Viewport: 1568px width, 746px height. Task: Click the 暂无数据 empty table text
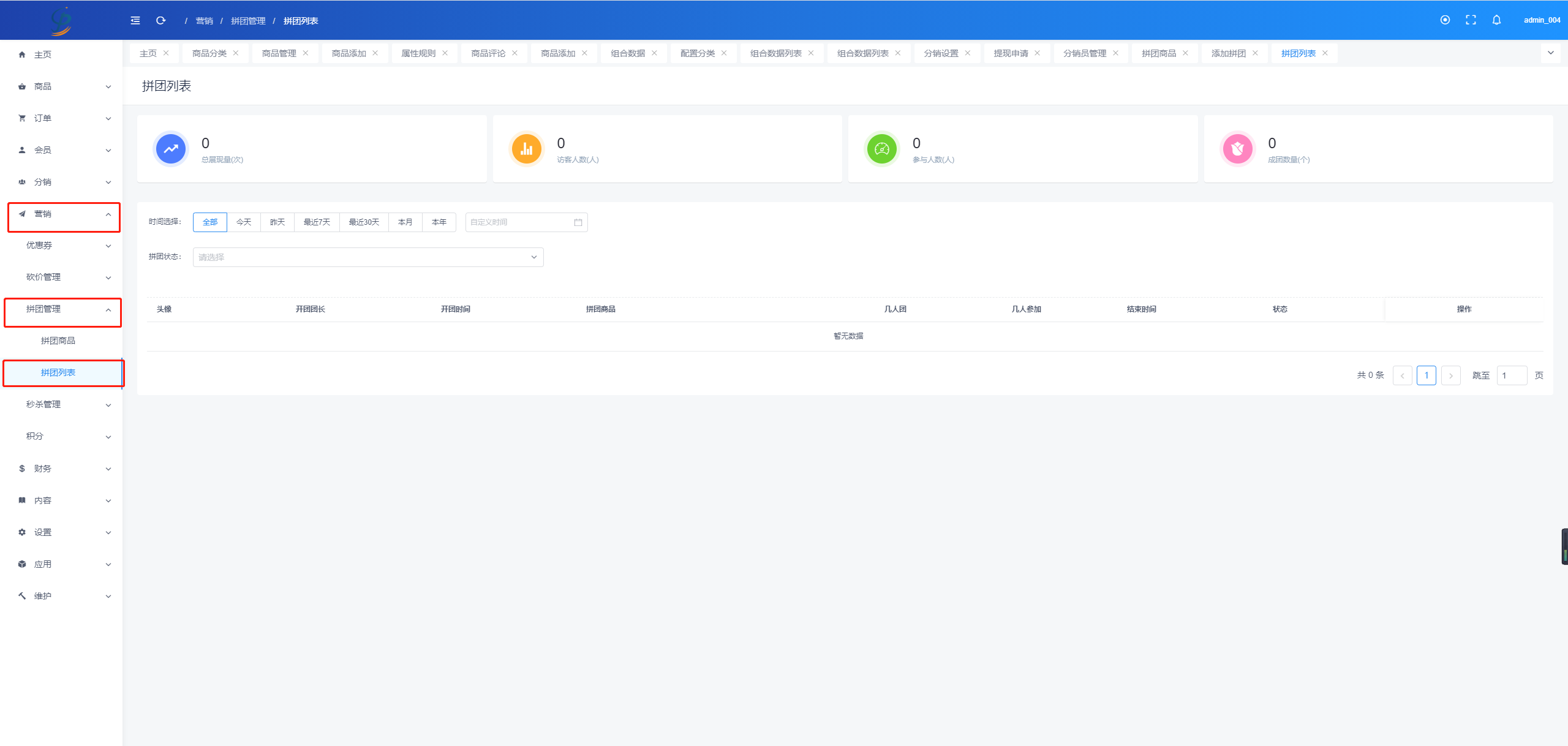point(848,336)
